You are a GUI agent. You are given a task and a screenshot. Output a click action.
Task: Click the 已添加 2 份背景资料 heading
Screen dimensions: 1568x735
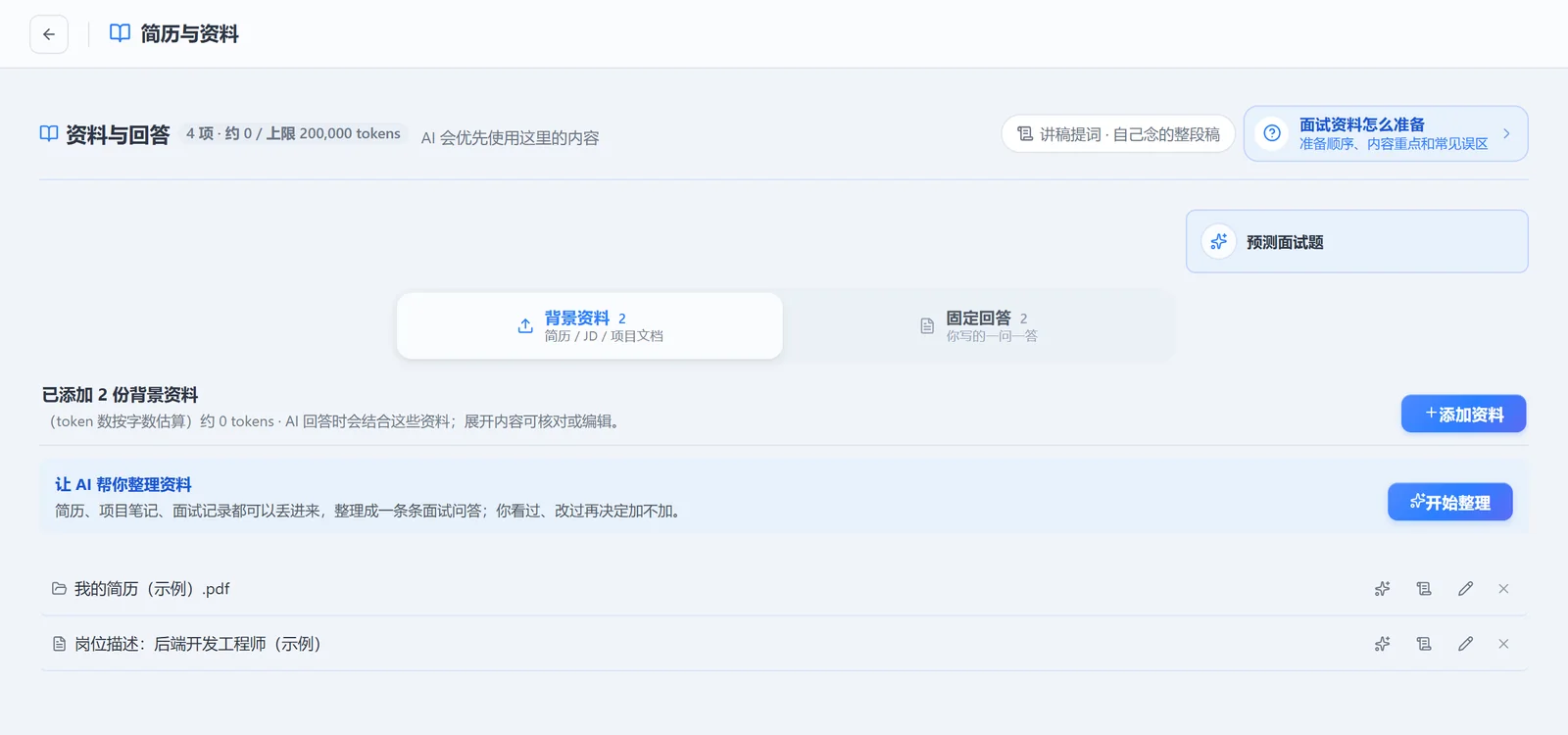pos(120,395)
